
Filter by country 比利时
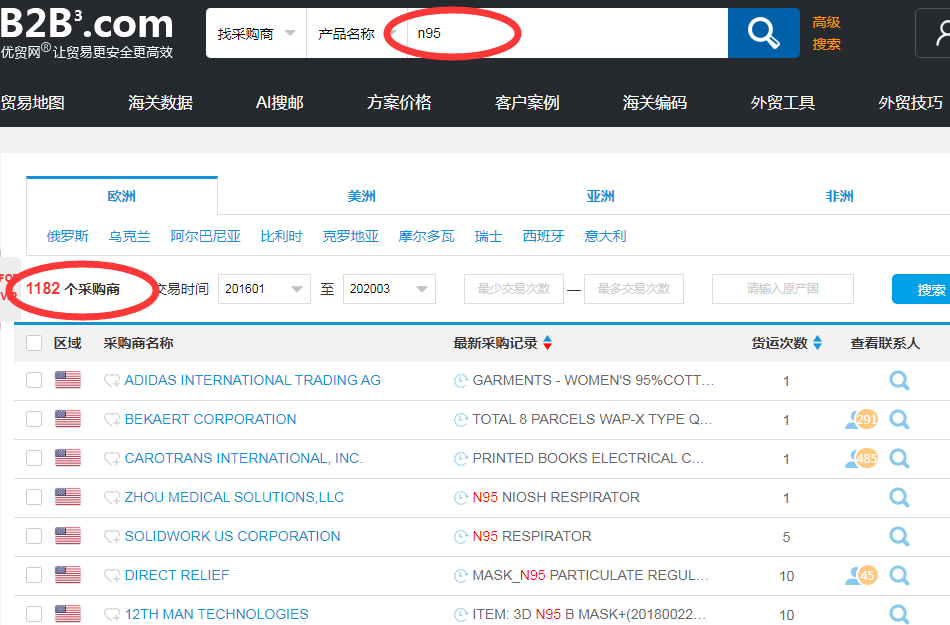coord(281,236)
